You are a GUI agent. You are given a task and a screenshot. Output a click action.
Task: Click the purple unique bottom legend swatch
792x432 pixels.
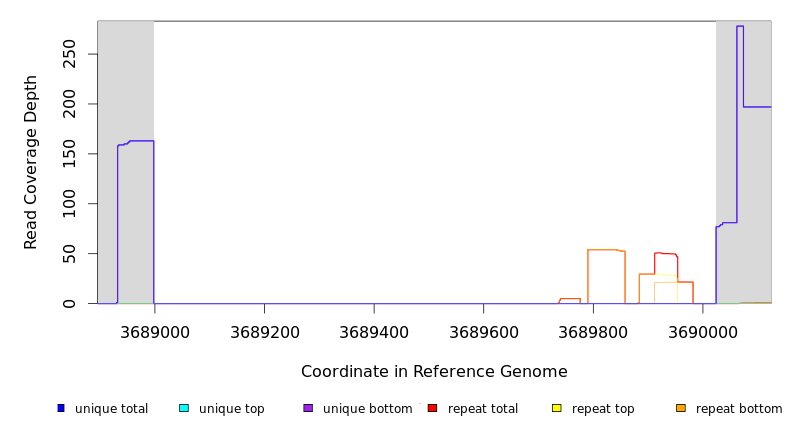(308, 408)
